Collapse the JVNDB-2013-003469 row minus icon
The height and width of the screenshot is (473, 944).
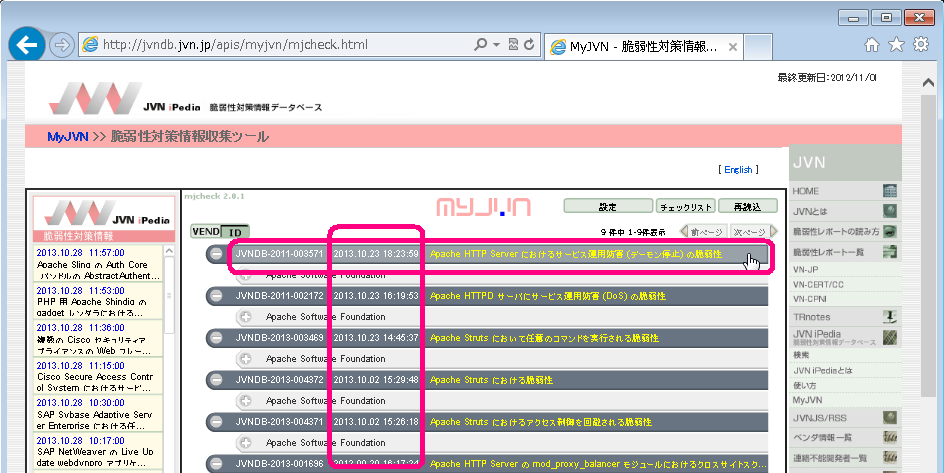pos(216,338)
